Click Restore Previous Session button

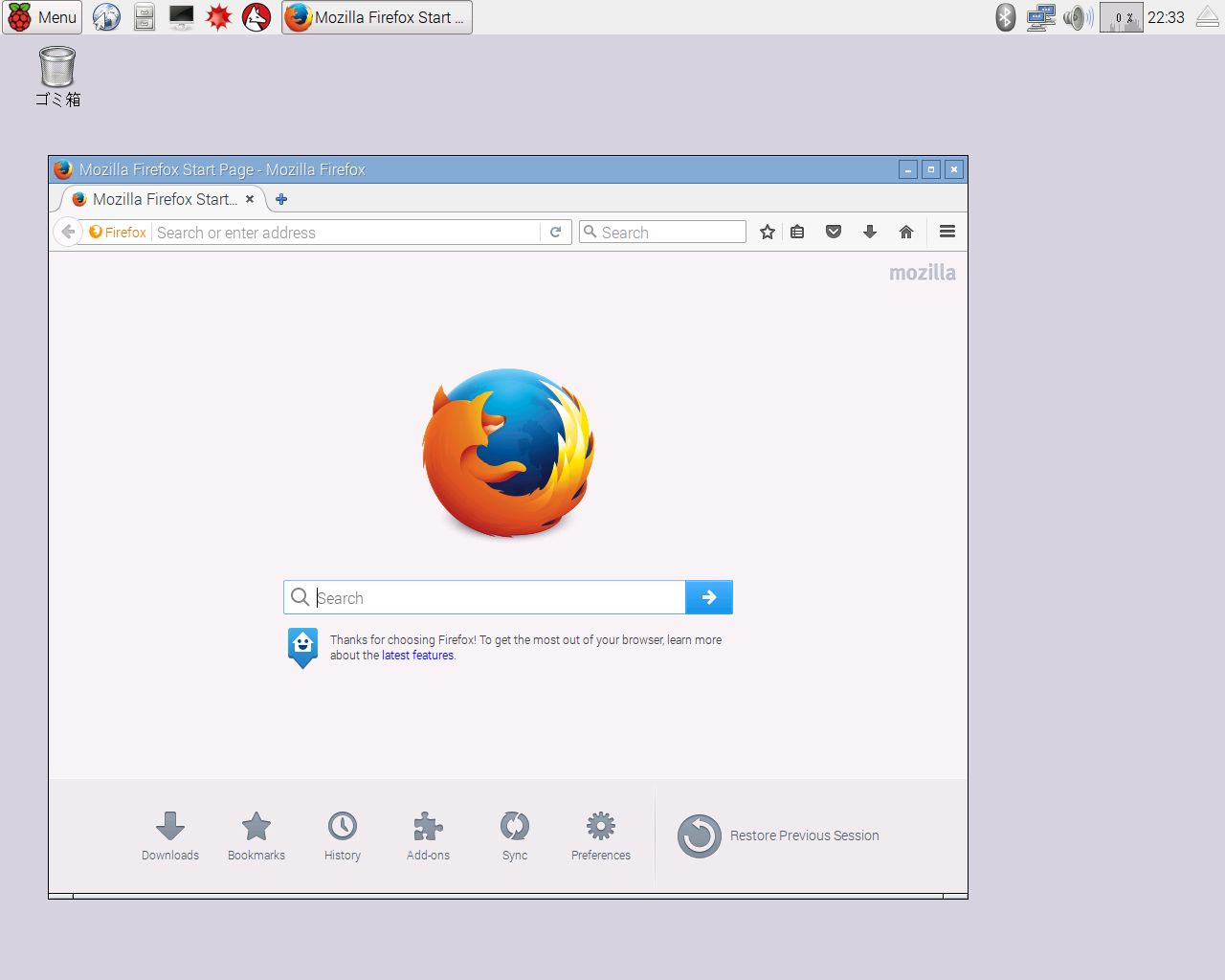coord(778,835)
